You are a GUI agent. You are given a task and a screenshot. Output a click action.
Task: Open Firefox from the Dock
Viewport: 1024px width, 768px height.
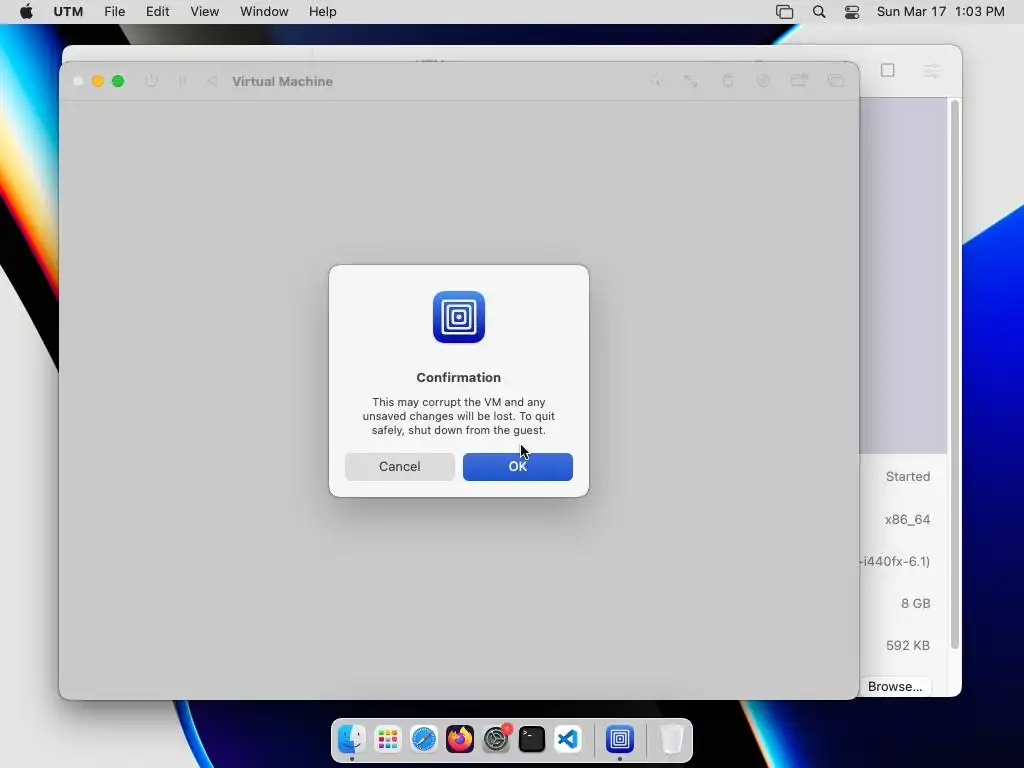(x=460, y=739)
